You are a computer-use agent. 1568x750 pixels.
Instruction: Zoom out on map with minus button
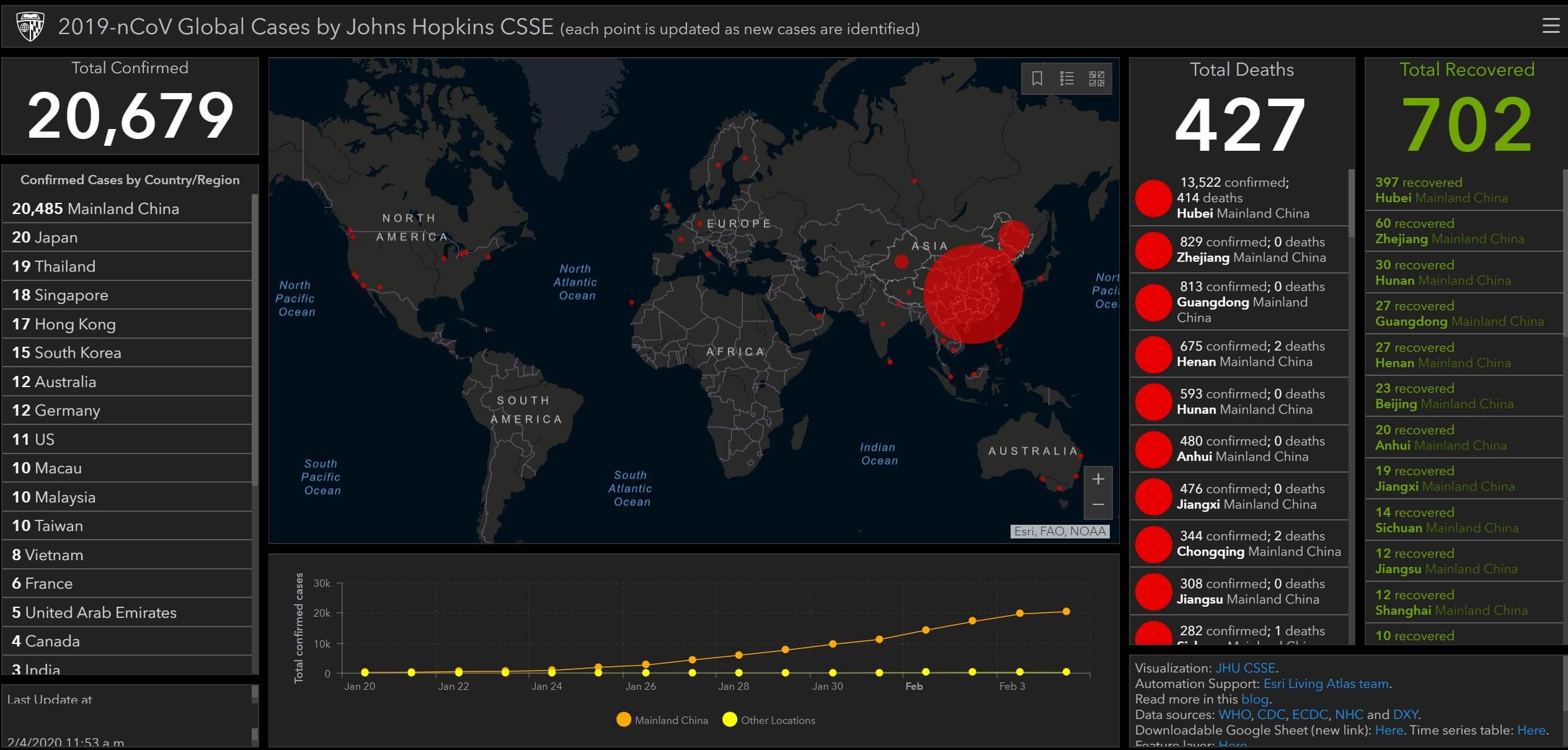coord(1098,505)
